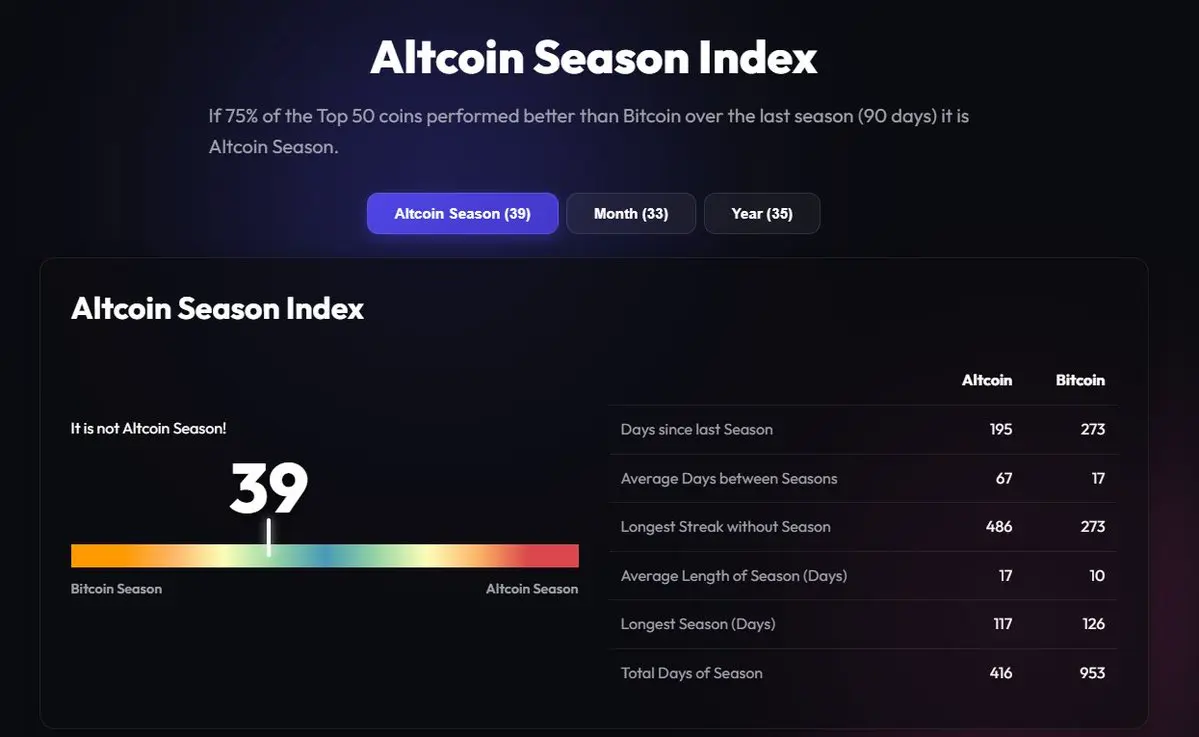Image resolution: width=1199 pixels, height=737 pixels.
Task: Click the Total Days of Season label
Action: [x=691, y=673]
